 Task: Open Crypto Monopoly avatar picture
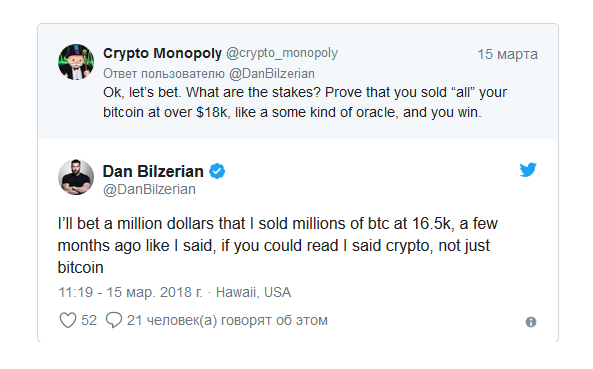[x=76, y=62]
